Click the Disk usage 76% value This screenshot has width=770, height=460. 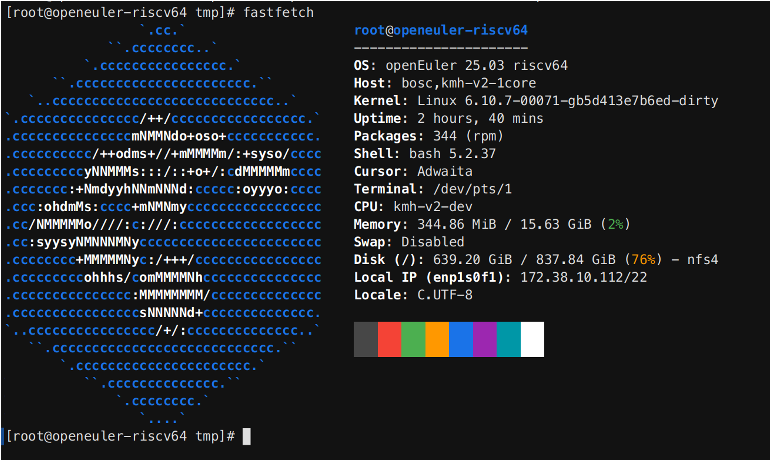coord(643,260)
